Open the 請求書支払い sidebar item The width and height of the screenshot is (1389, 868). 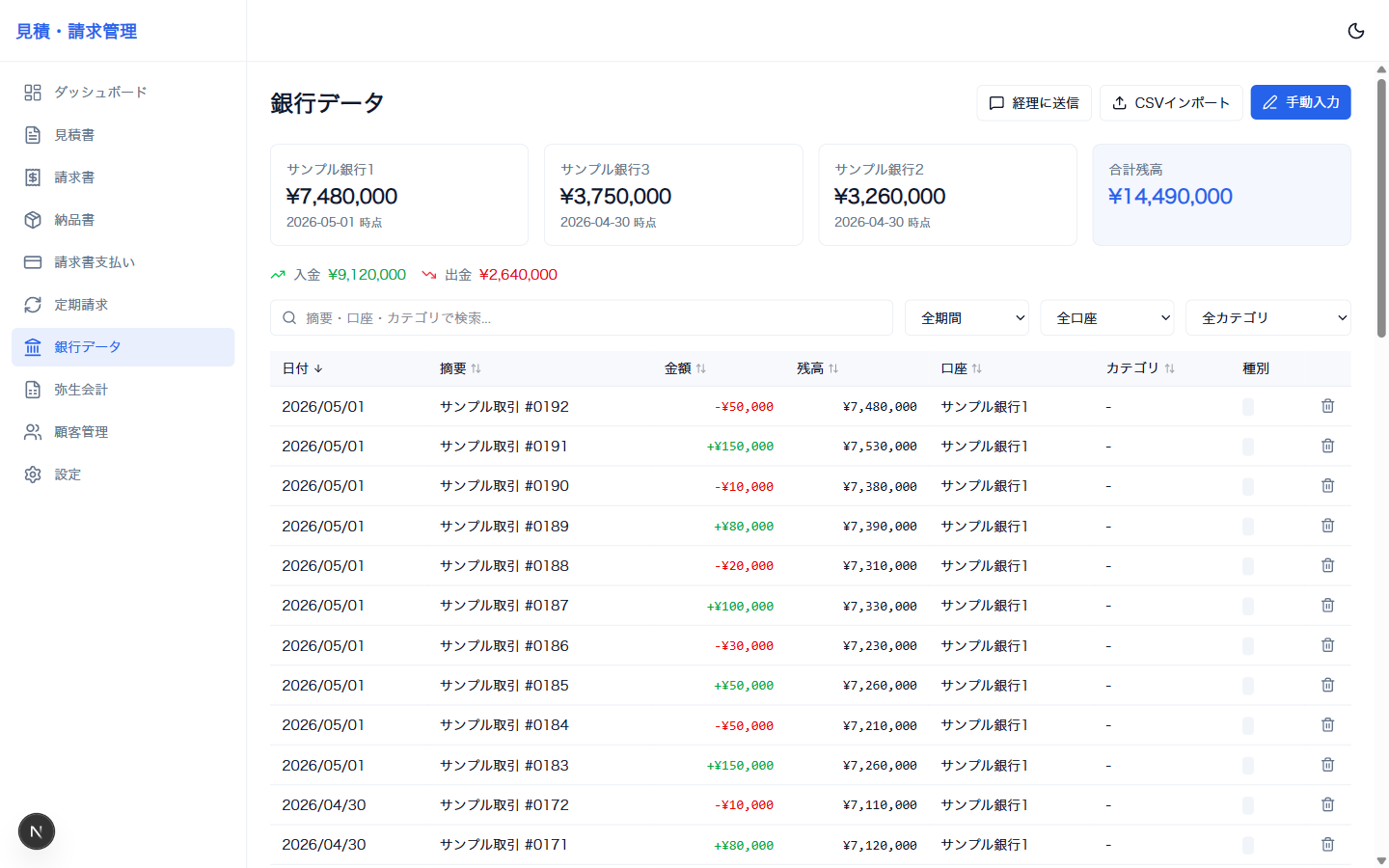tap(123, 262)
